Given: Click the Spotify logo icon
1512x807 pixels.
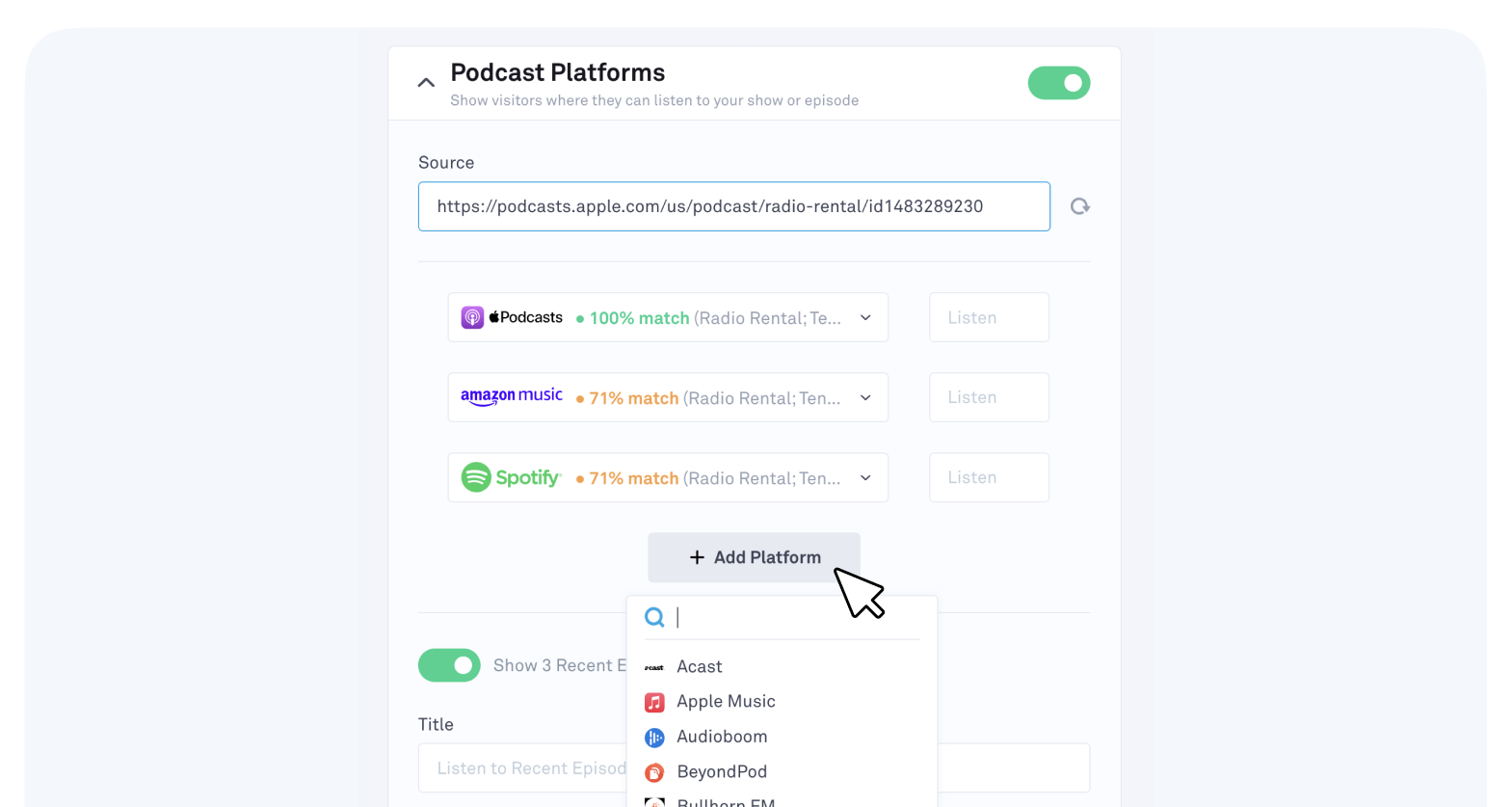Looking at the screenshot, I should [x=476, y=477].
